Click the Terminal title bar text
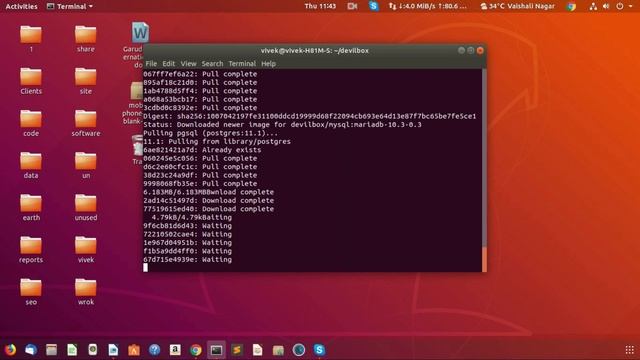This screenshot has height=360, width=640. click(x=315, y=50)
